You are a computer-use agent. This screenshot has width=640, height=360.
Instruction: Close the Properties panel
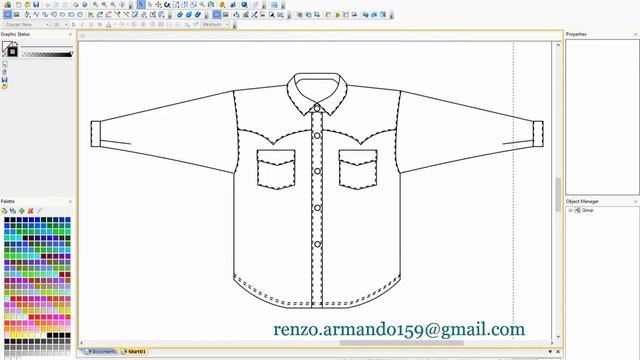[x=636, y=34]
